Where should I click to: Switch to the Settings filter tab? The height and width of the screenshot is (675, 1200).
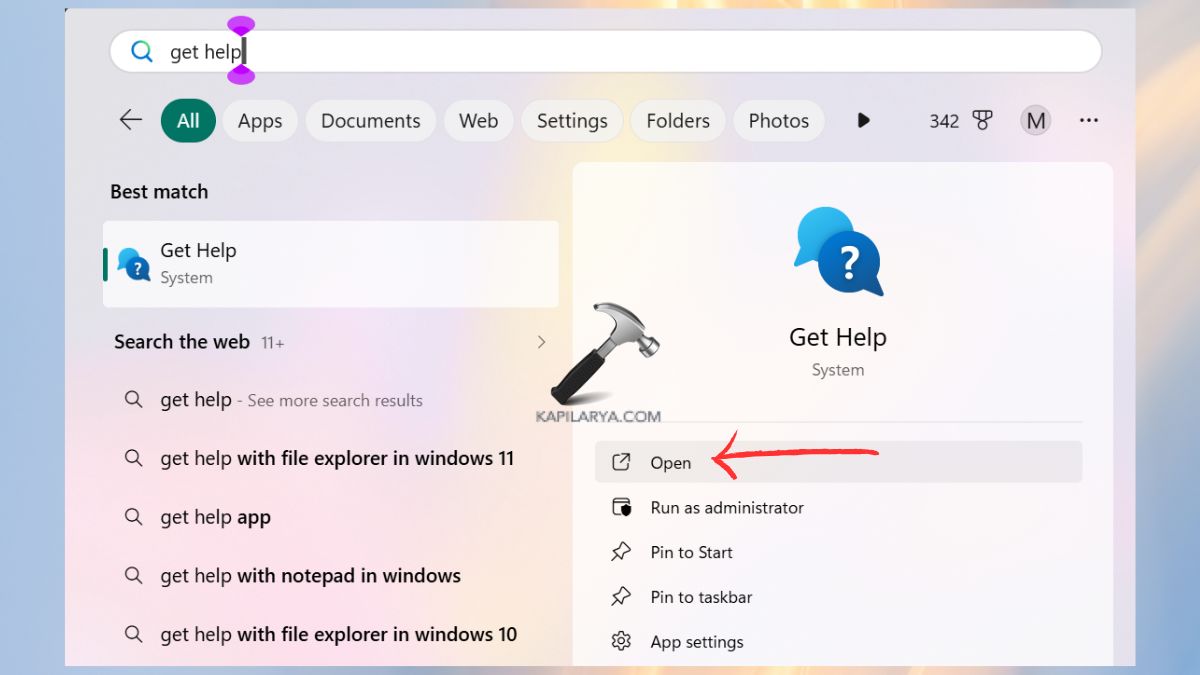(571, 120)
